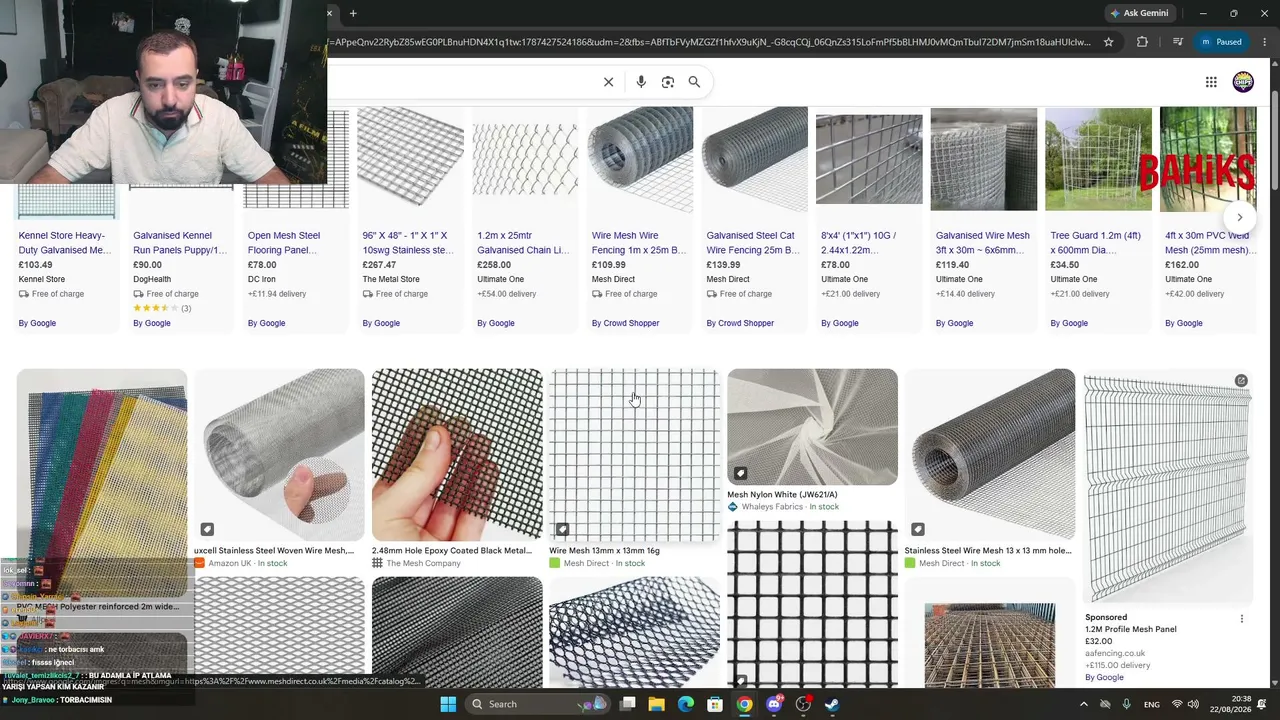Open options for sponsored Profile Mesh Panel
Viewport: 1280px width, 720px height.
[x=1242, y=619]
